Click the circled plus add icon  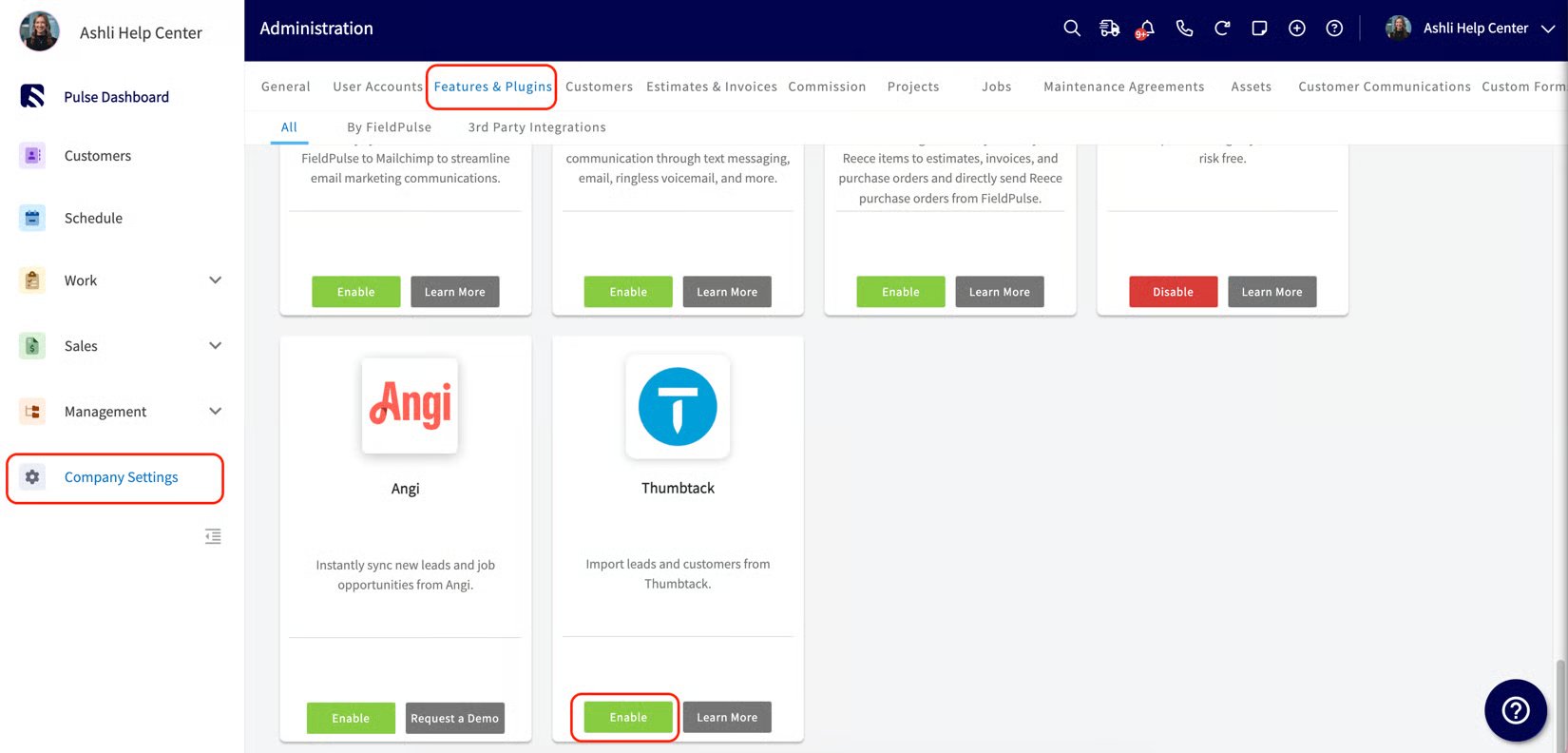pos(1297,29)
